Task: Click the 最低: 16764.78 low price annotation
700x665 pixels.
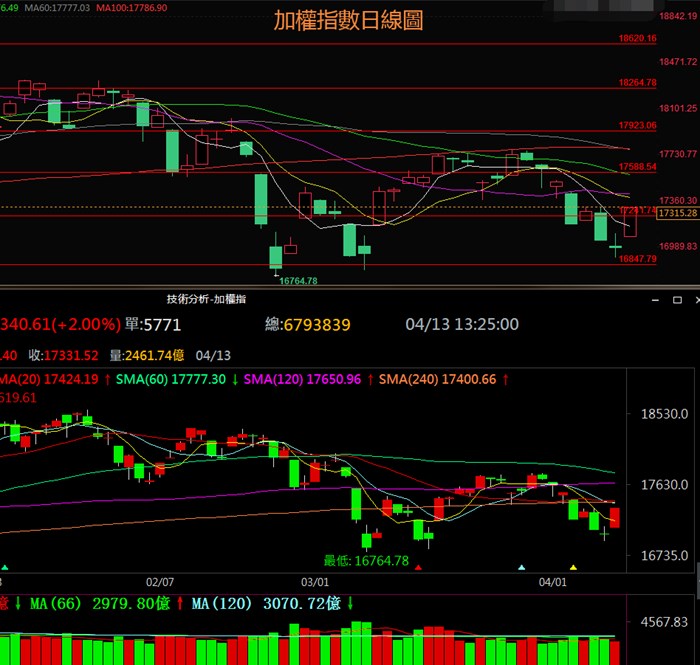Action: (x=366, y=560)
